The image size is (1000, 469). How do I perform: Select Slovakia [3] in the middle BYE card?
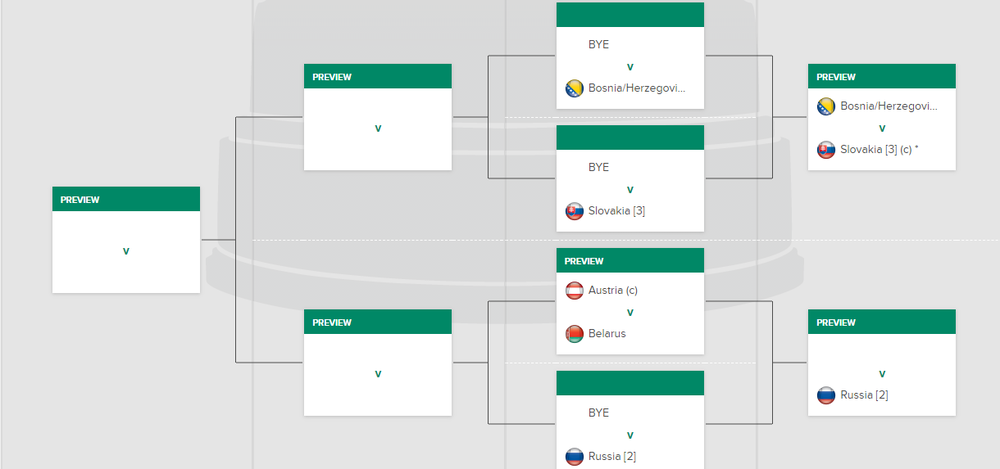click(617, 211)
